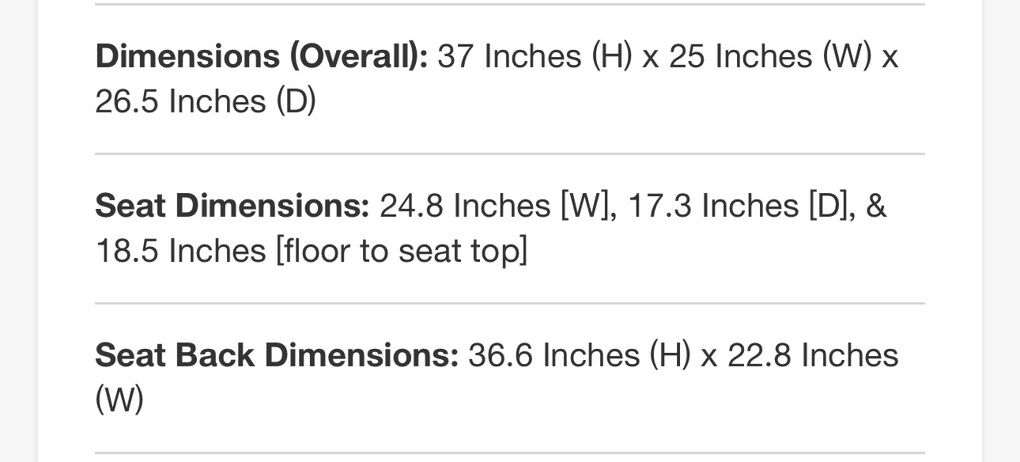Select the "36.6 Inches (H)" seat back height
The width and height of the screenshot is (1020, 462).
pos(580,355)
